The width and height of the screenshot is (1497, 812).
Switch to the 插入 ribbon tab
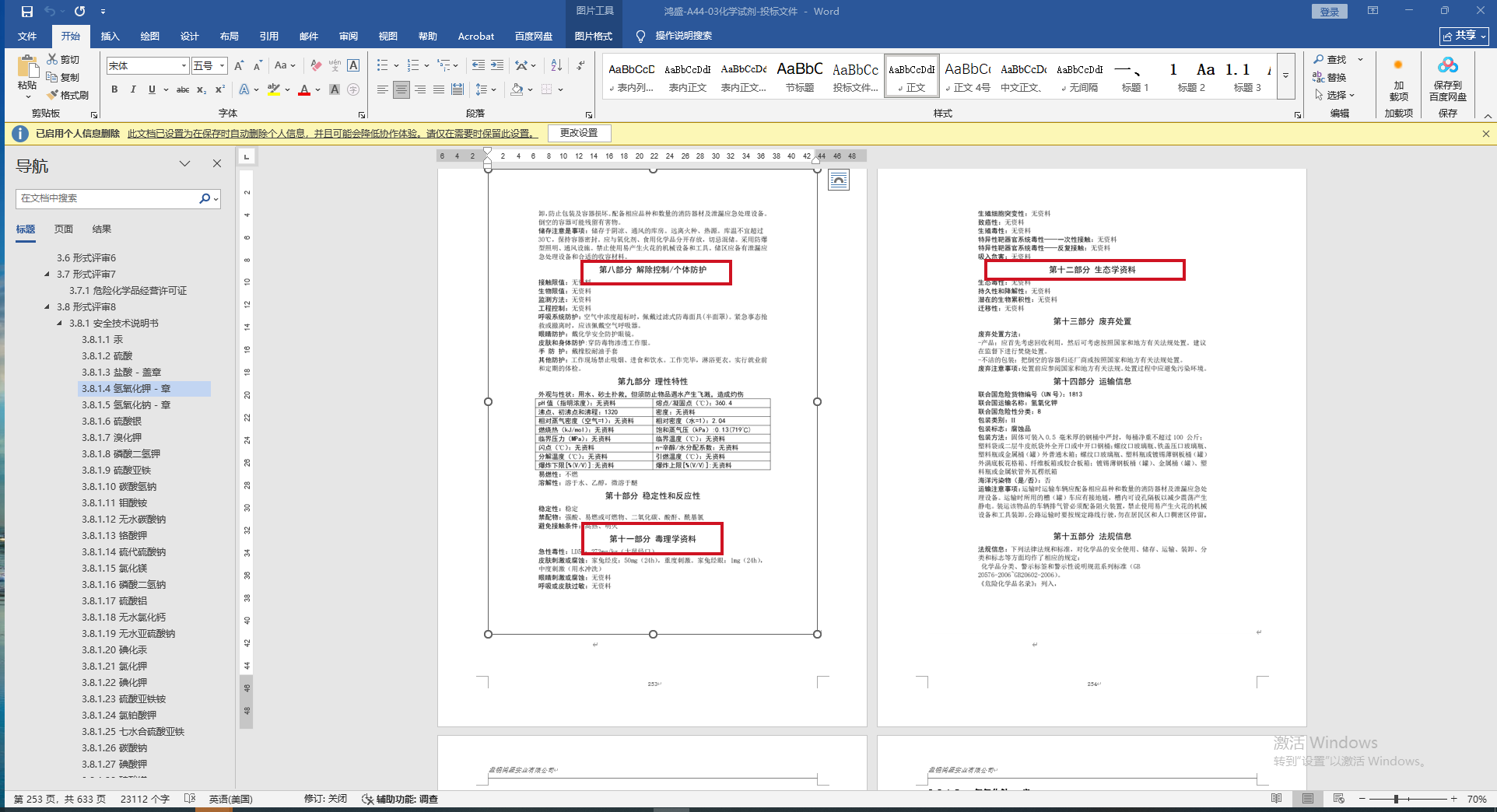pos(110,36)
